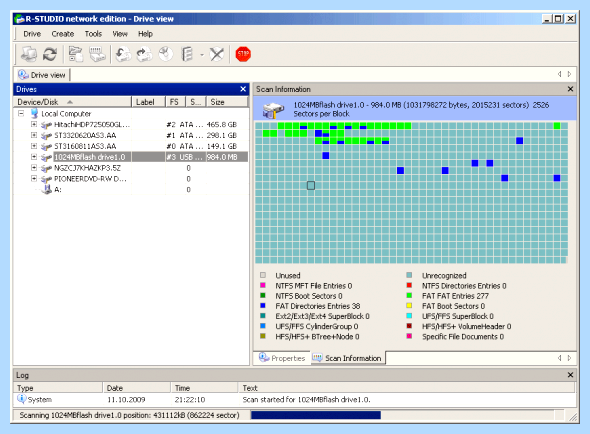
Task: Click the FAT FAT Entries green swatch
Action: [x=409, y=295]
